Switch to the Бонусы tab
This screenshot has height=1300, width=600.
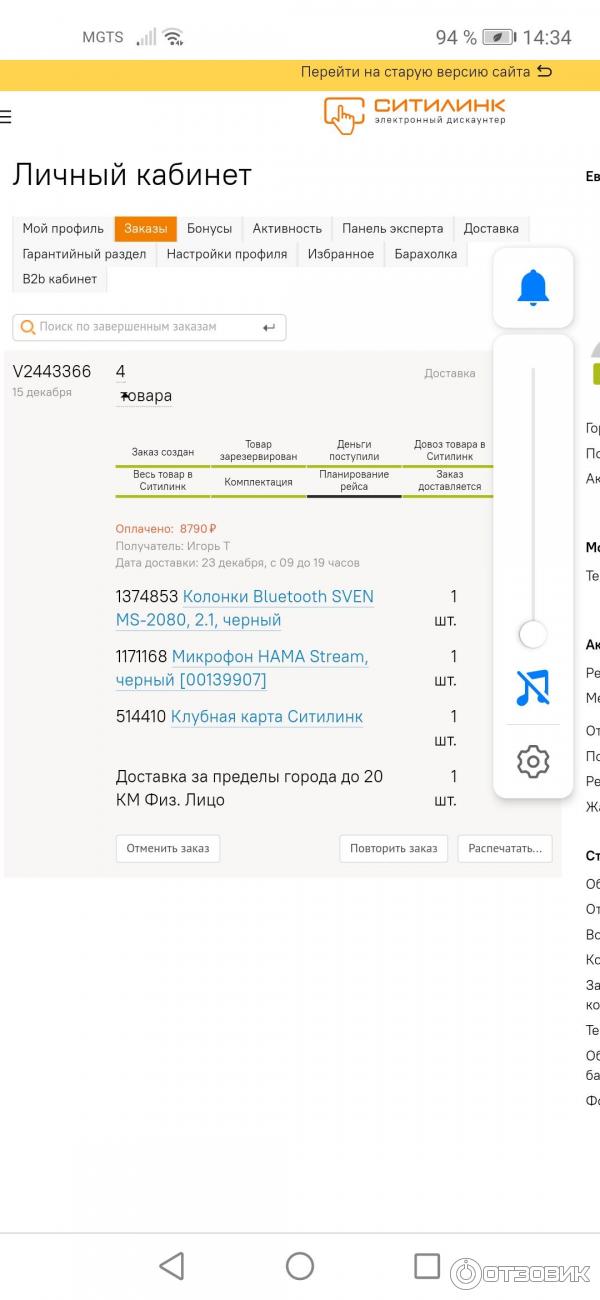pos(209,229)
